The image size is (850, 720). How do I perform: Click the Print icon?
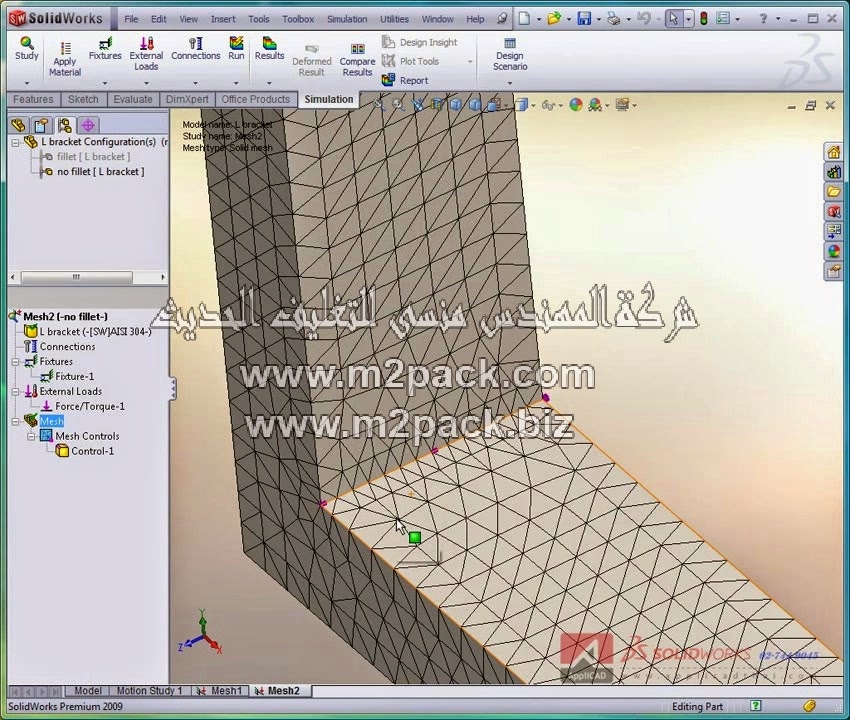[x=614, y=18]
